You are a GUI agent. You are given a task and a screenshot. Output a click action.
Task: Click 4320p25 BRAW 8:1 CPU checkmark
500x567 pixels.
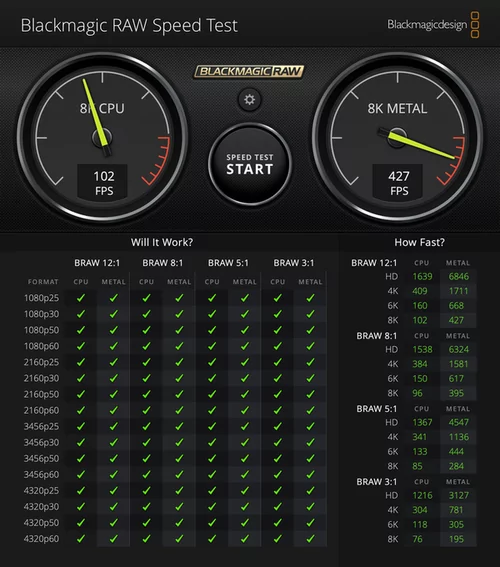(x=146, y=491)
